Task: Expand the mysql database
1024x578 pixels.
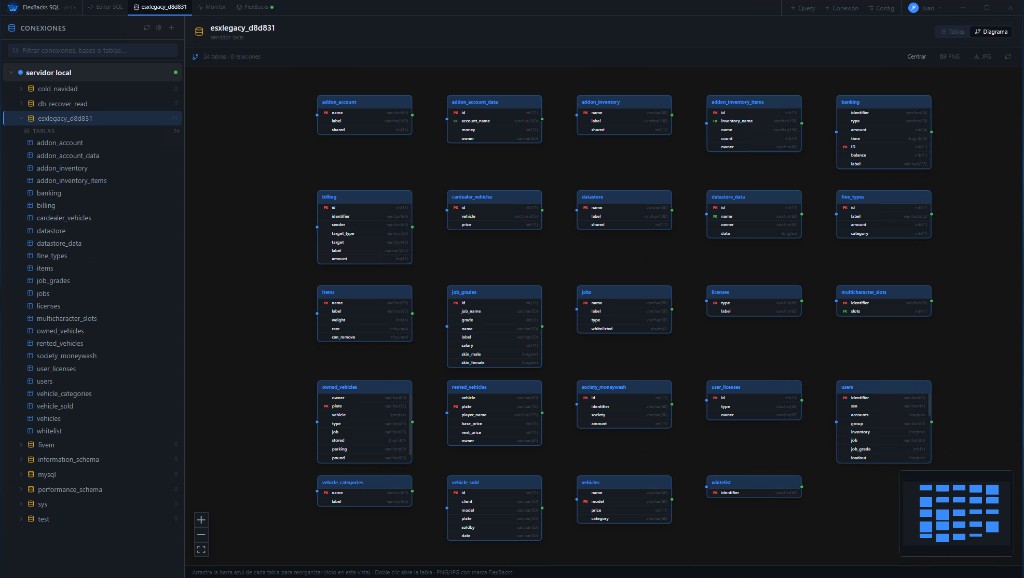Action: point(21,474)
